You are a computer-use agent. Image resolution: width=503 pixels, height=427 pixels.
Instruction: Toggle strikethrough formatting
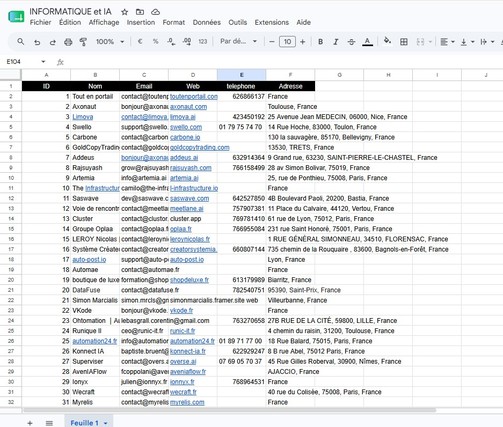[351, 42]
